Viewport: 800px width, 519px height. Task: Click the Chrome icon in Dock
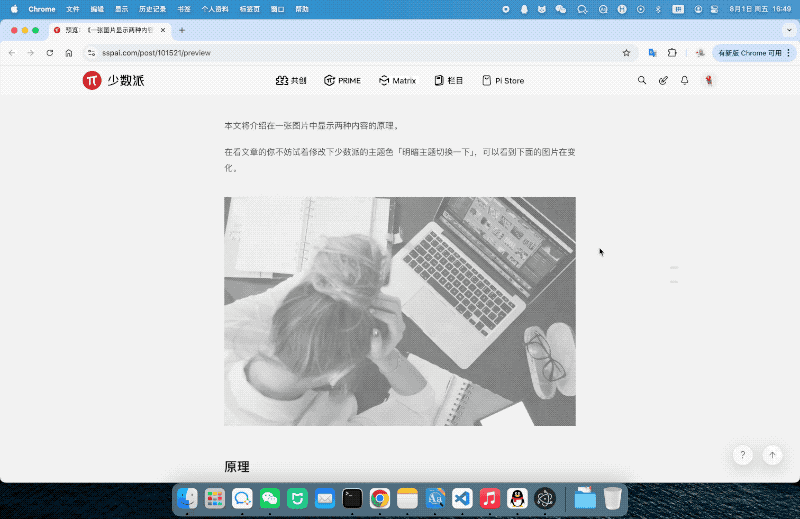[x=380, y=498]
